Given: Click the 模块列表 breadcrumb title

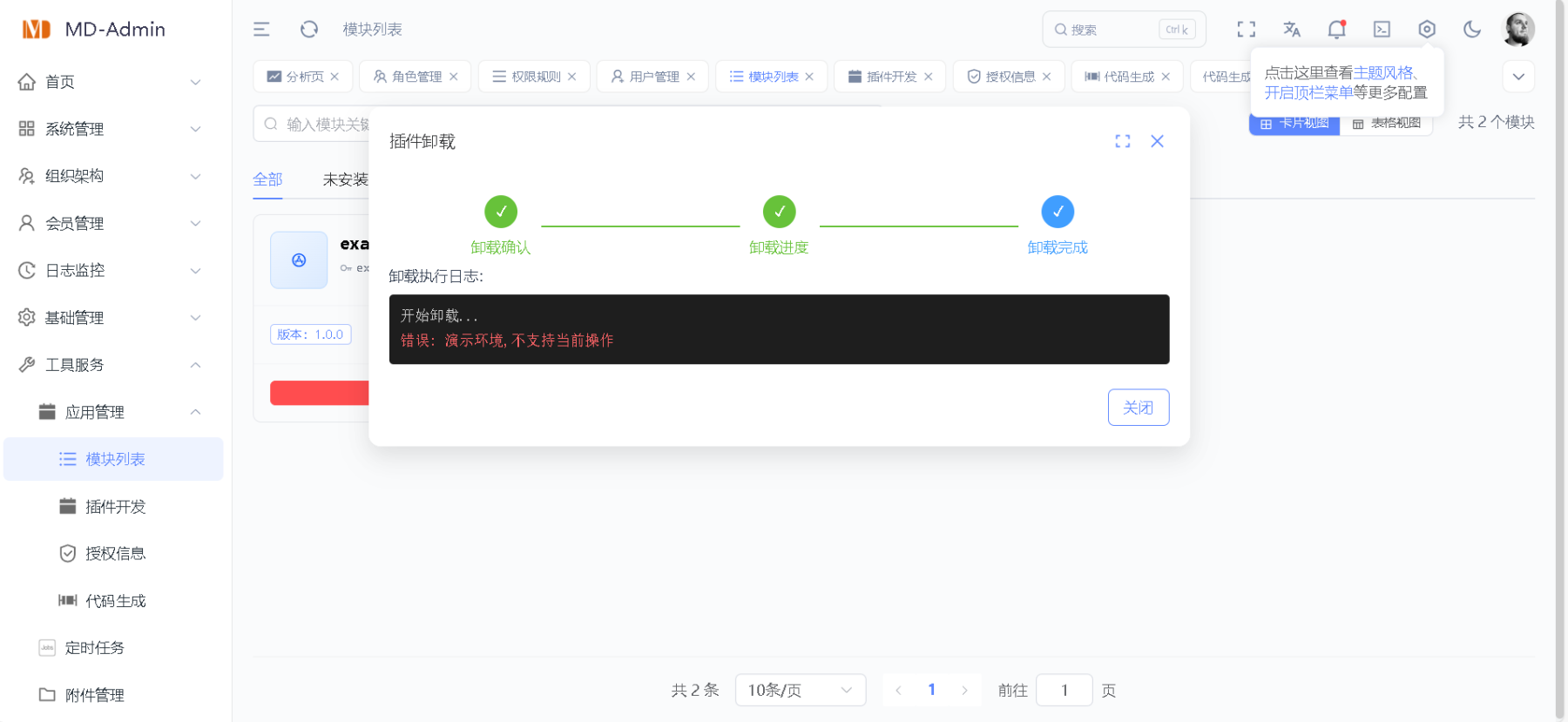Looking at the screenshot, I should point(372,30).
